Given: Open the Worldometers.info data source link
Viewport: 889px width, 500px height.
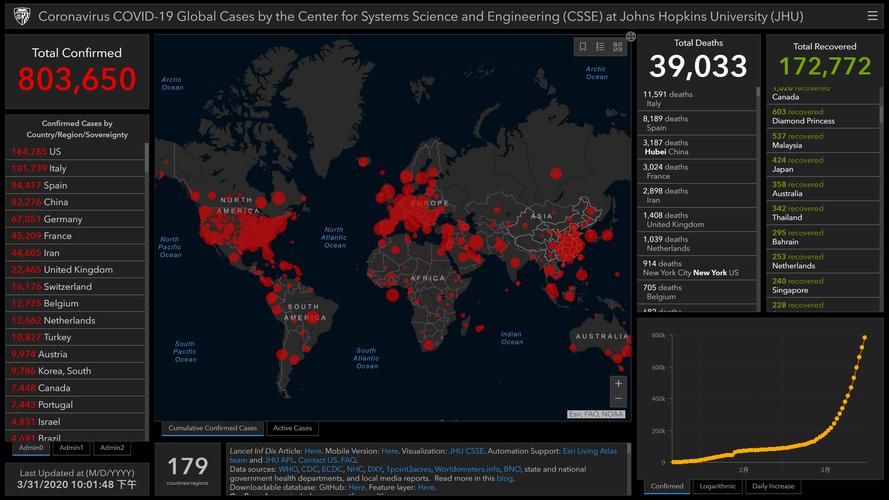Looking at the screenshot, I should coord(468,469).
